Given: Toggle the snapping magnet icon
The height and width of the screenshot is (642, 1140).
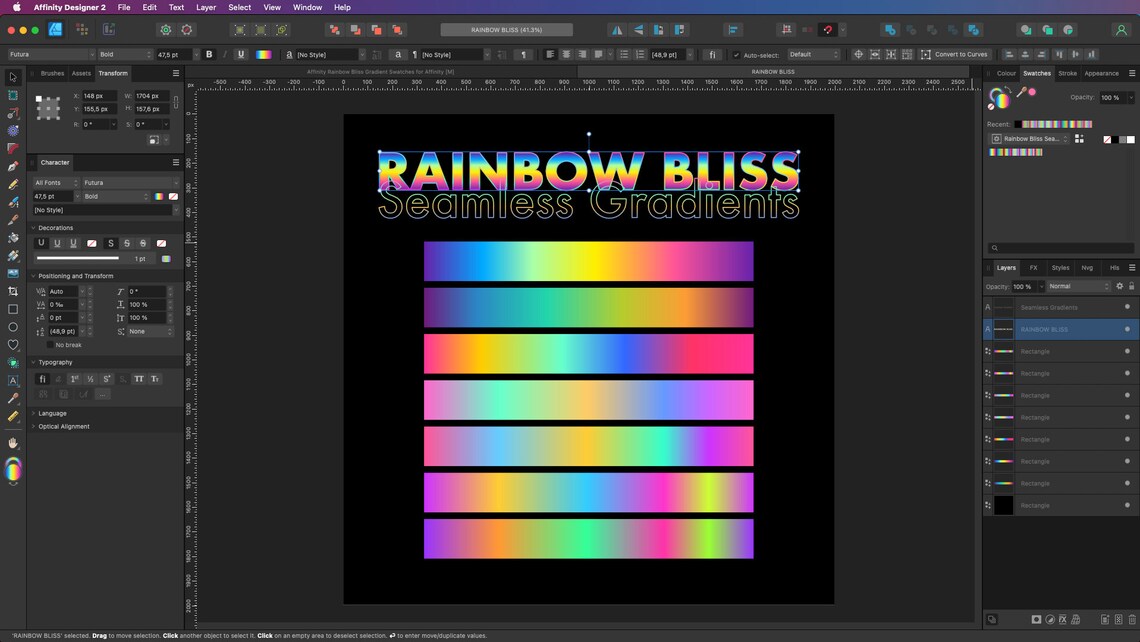Looking at the screenshot, I should point(826,29).
